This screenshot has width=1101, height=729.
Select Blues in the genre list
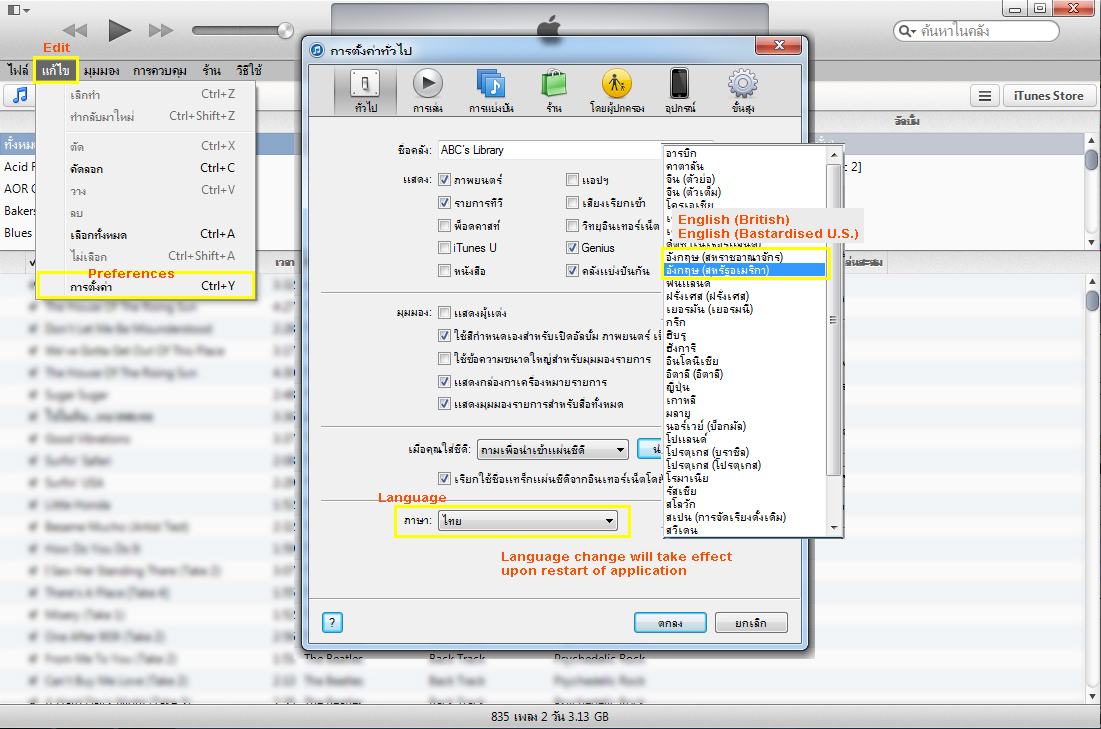18,232
